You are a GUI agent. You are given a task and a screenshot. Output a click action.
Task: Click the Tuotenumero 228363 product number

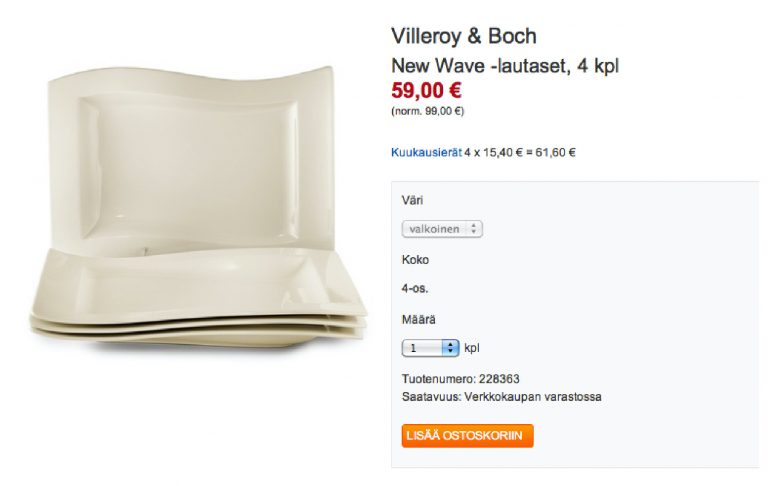[460, 379]
